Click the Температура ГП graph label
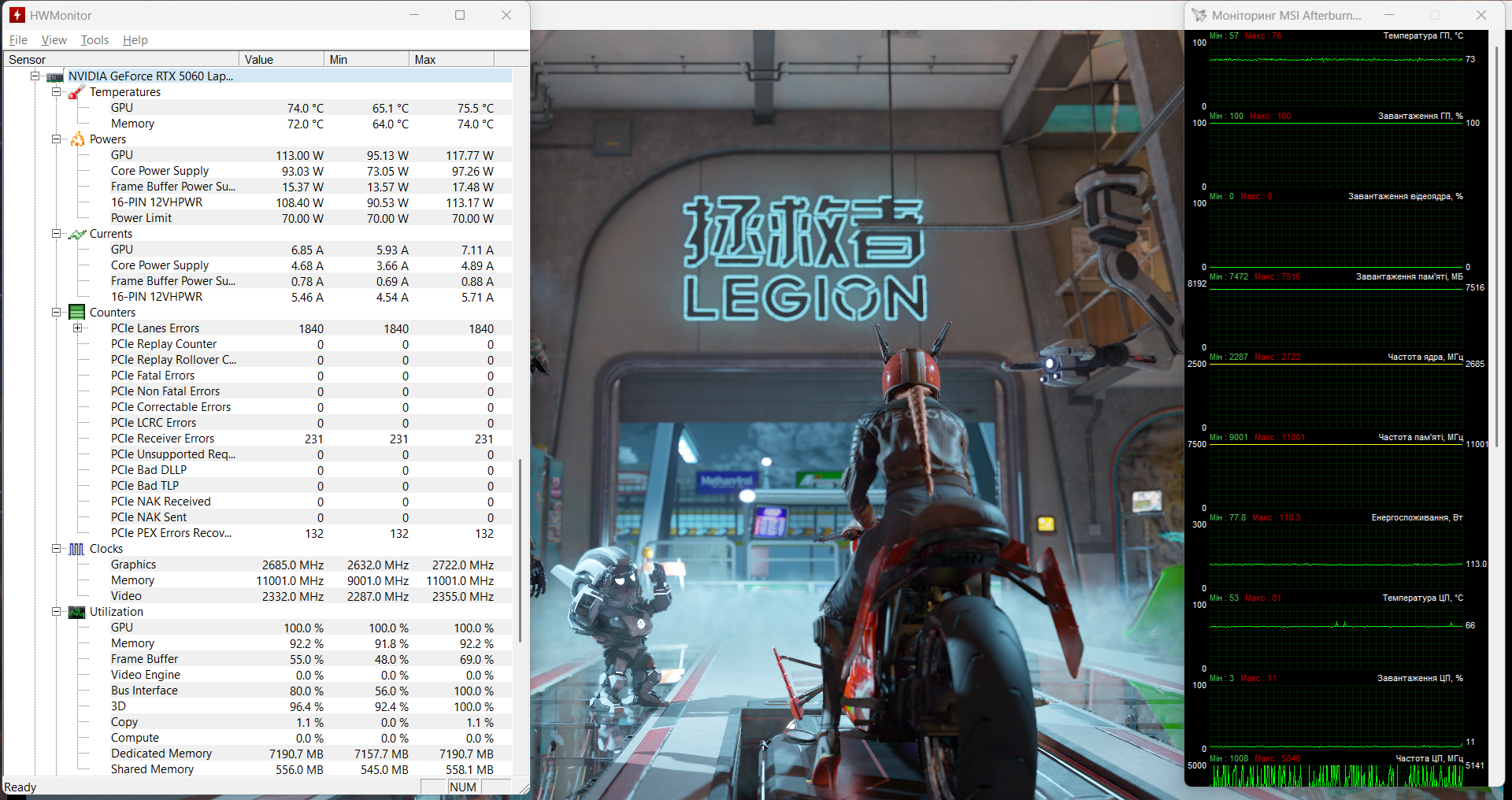This screenshot has height=800, width=1512. (1423, 35)
